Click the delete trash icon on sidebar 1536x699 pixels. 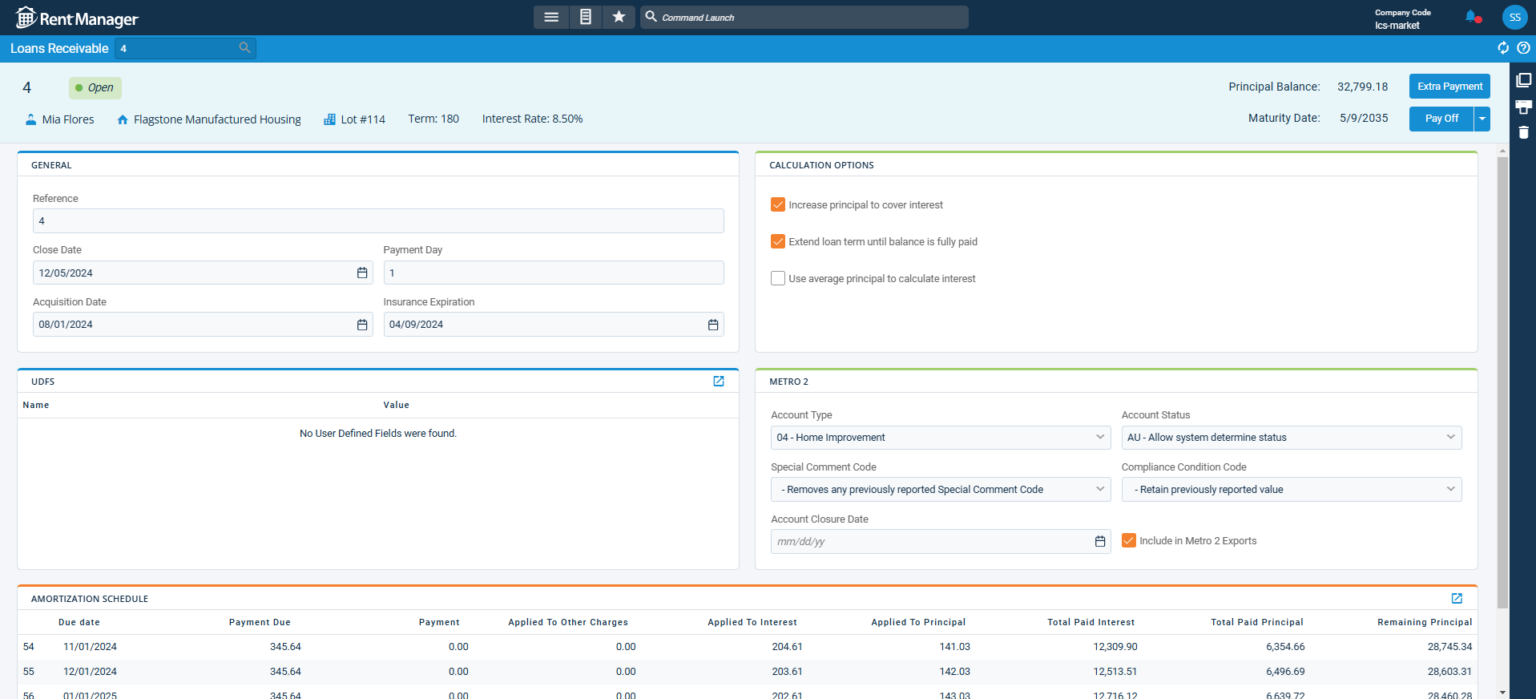pos(1523,132)
